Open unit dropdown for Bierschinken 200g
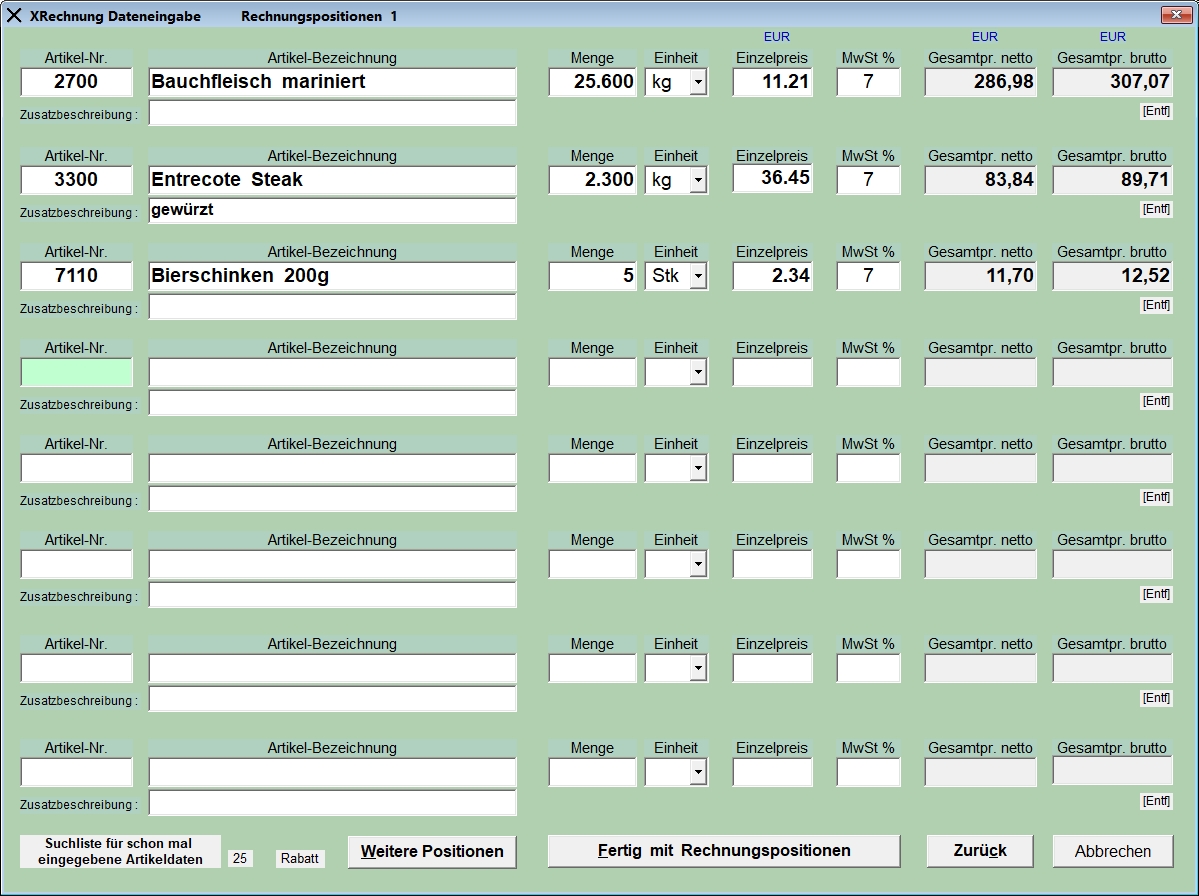 point(697,277)
